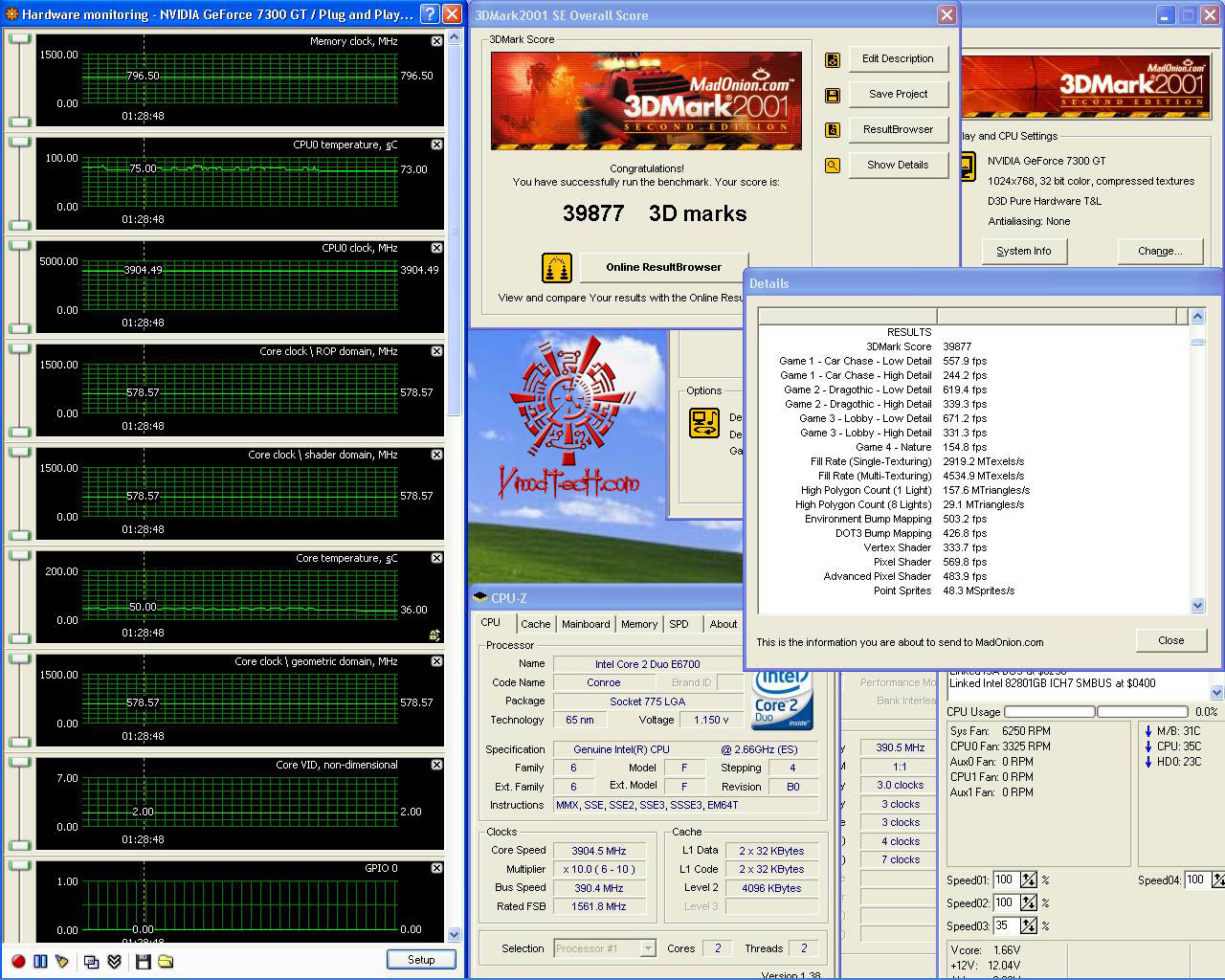Click the Save Project button

[x=898, y=95]
